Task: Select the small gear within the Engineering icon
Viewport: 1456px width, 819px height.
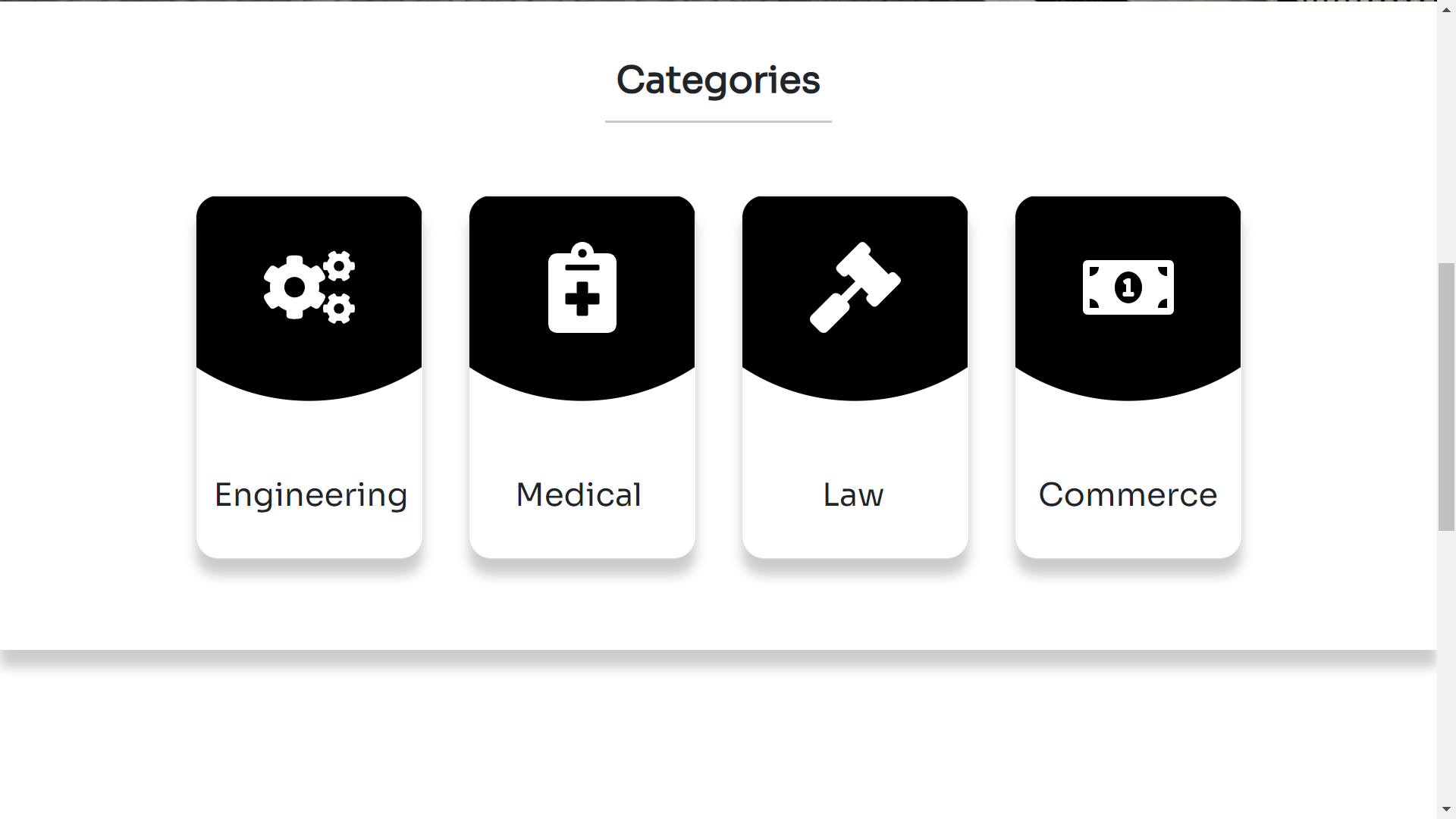Action: (339, 267)
